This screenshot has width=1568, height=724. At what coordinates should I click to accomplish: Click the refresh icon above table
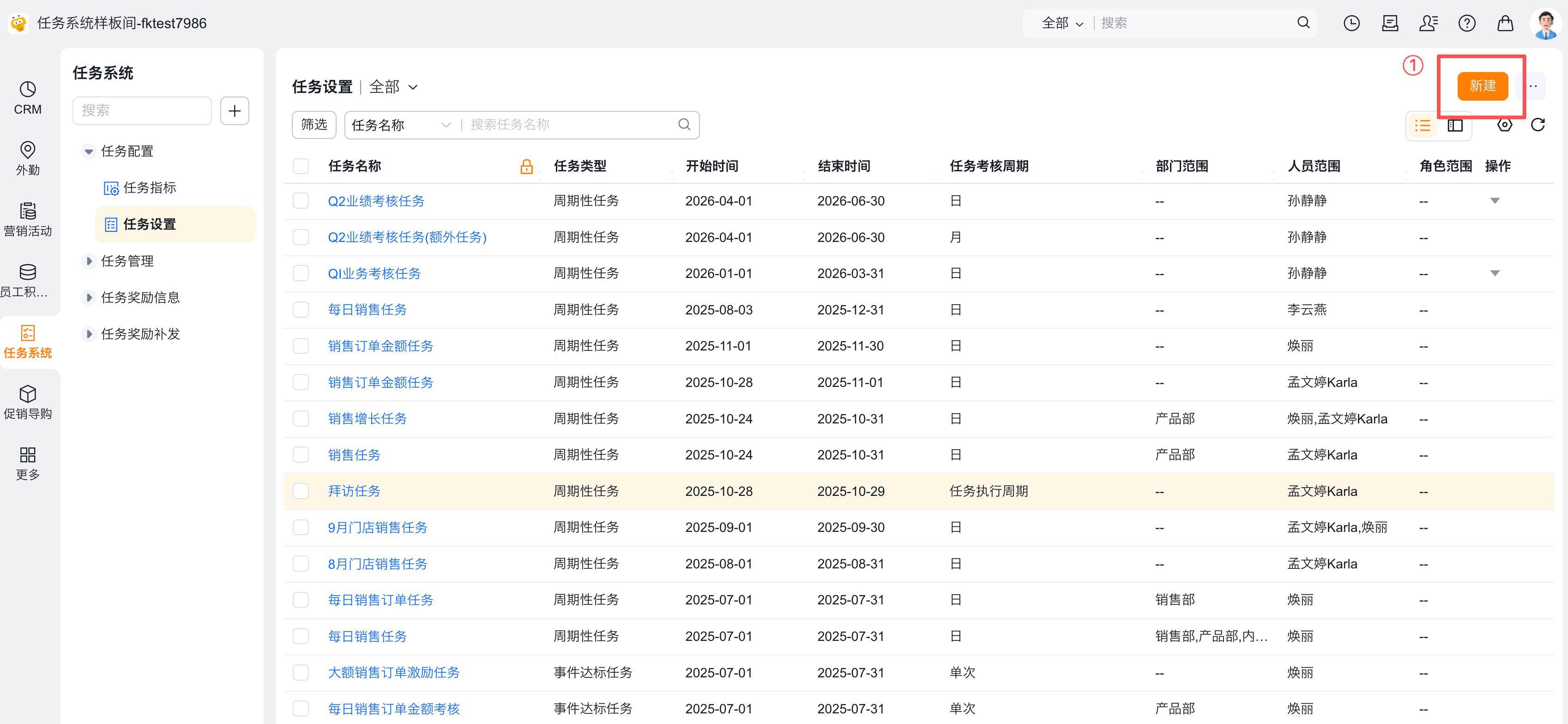click(1538, 125)
